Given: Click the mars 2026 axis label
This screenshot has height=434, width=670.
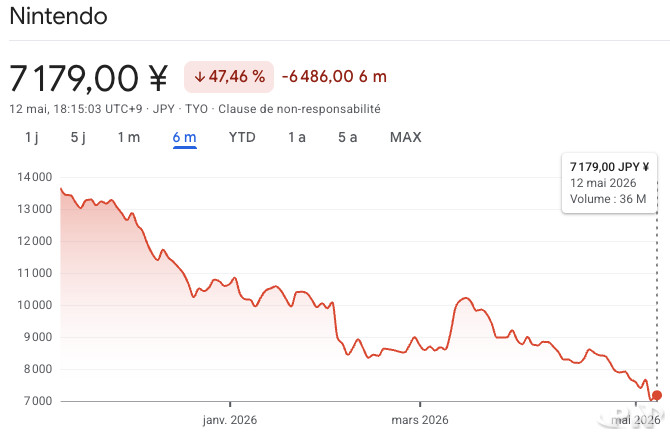Looking at the screenshot, I should [x=420, y=420].
